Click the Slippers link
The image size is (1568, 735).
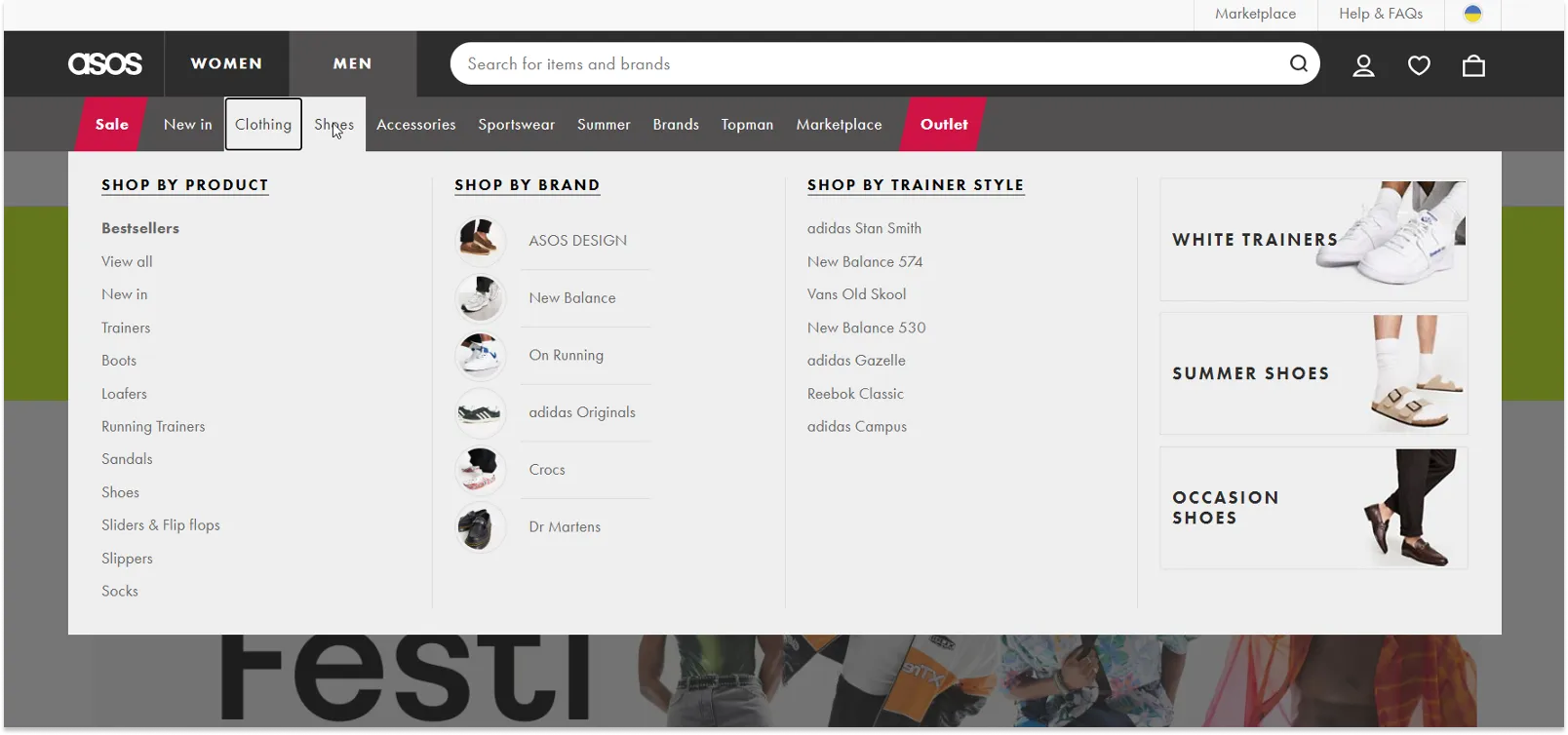[127, 559]
